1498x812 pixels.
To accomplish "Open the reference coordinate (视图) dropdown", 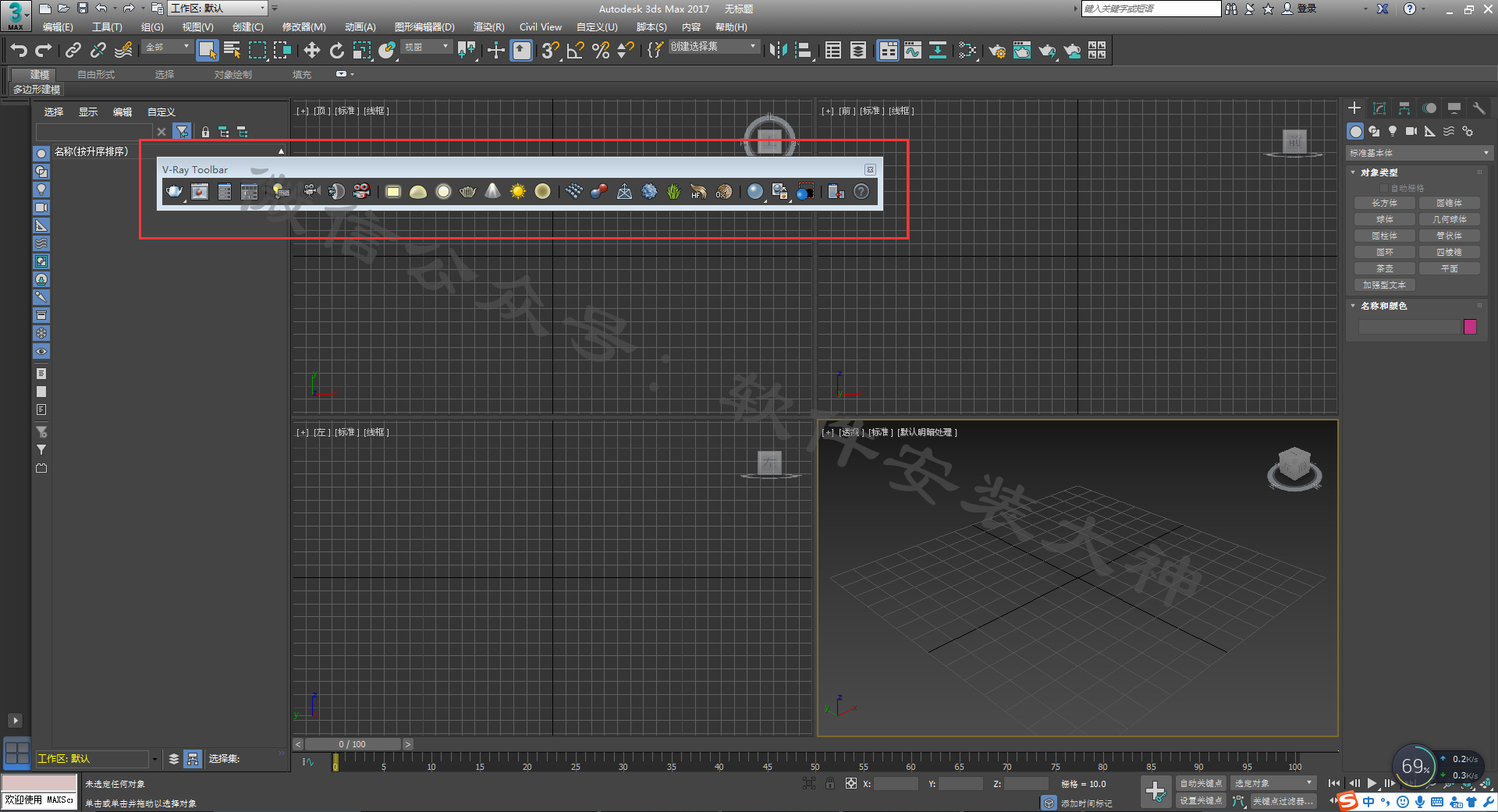I will pyautogui.click(x=427, y=48).
